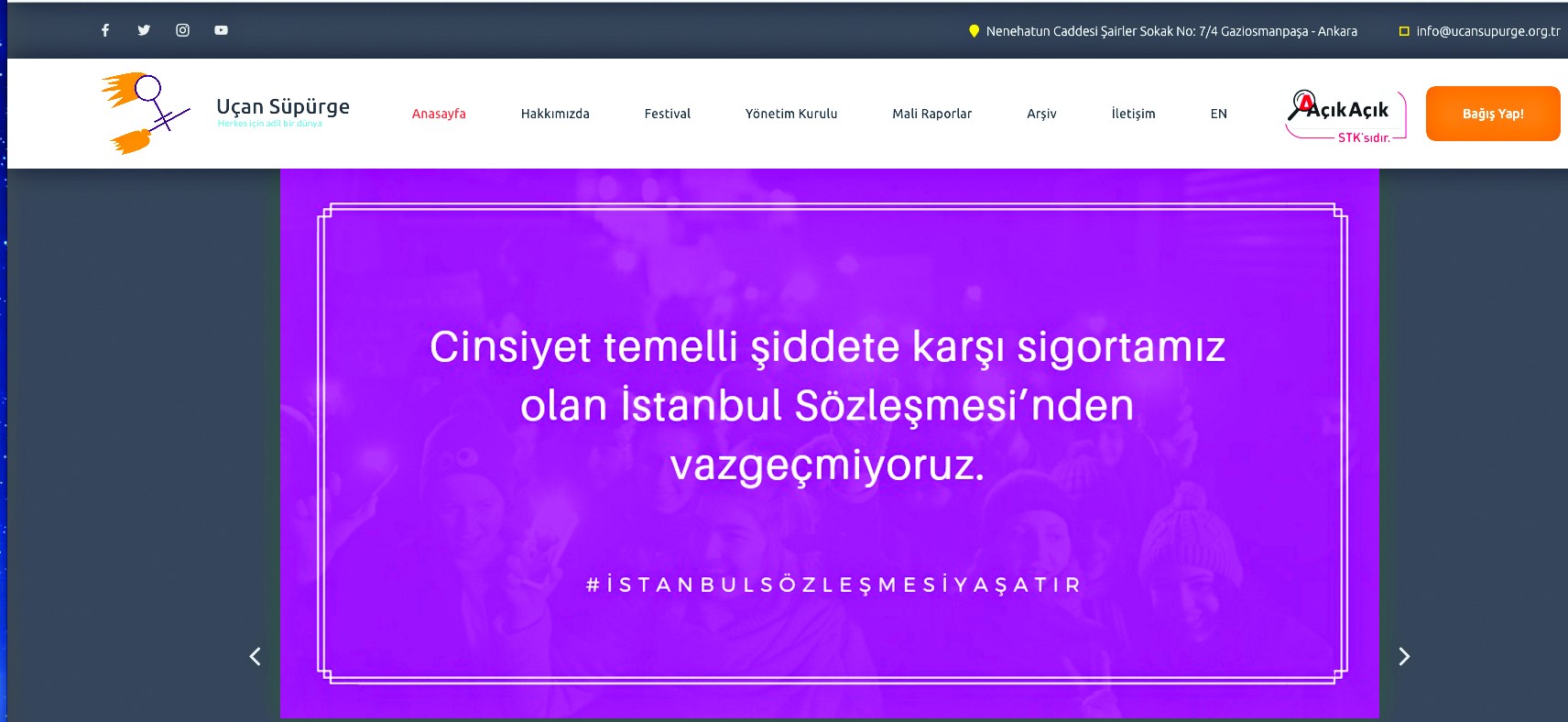Select the Anasayfa menu item

[x=439, y=114]
